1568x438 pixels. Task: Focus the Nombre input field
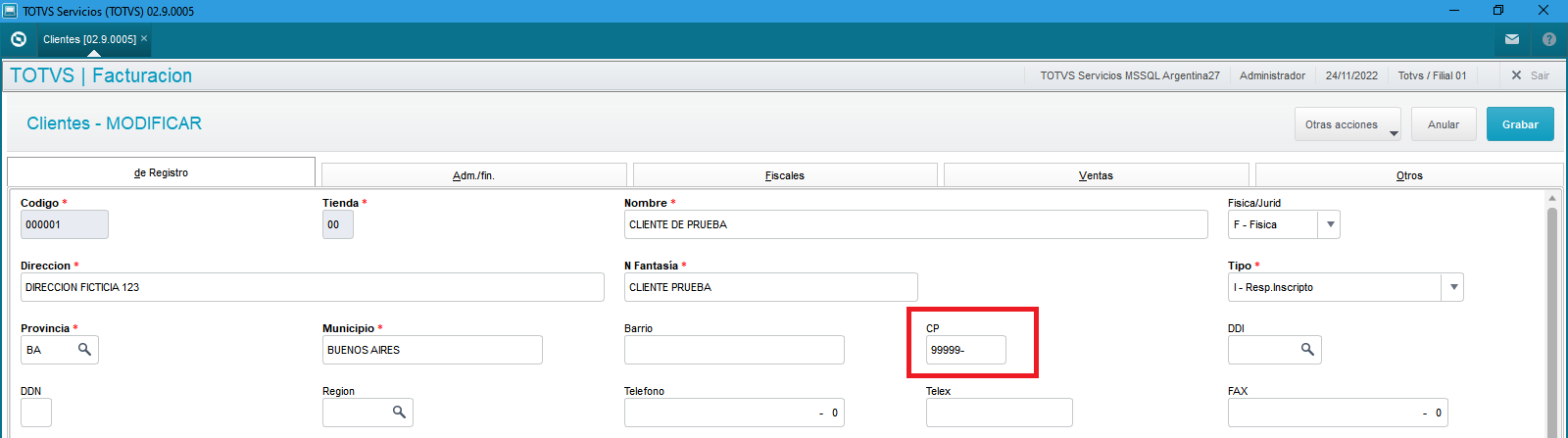[x=916, y=224]
